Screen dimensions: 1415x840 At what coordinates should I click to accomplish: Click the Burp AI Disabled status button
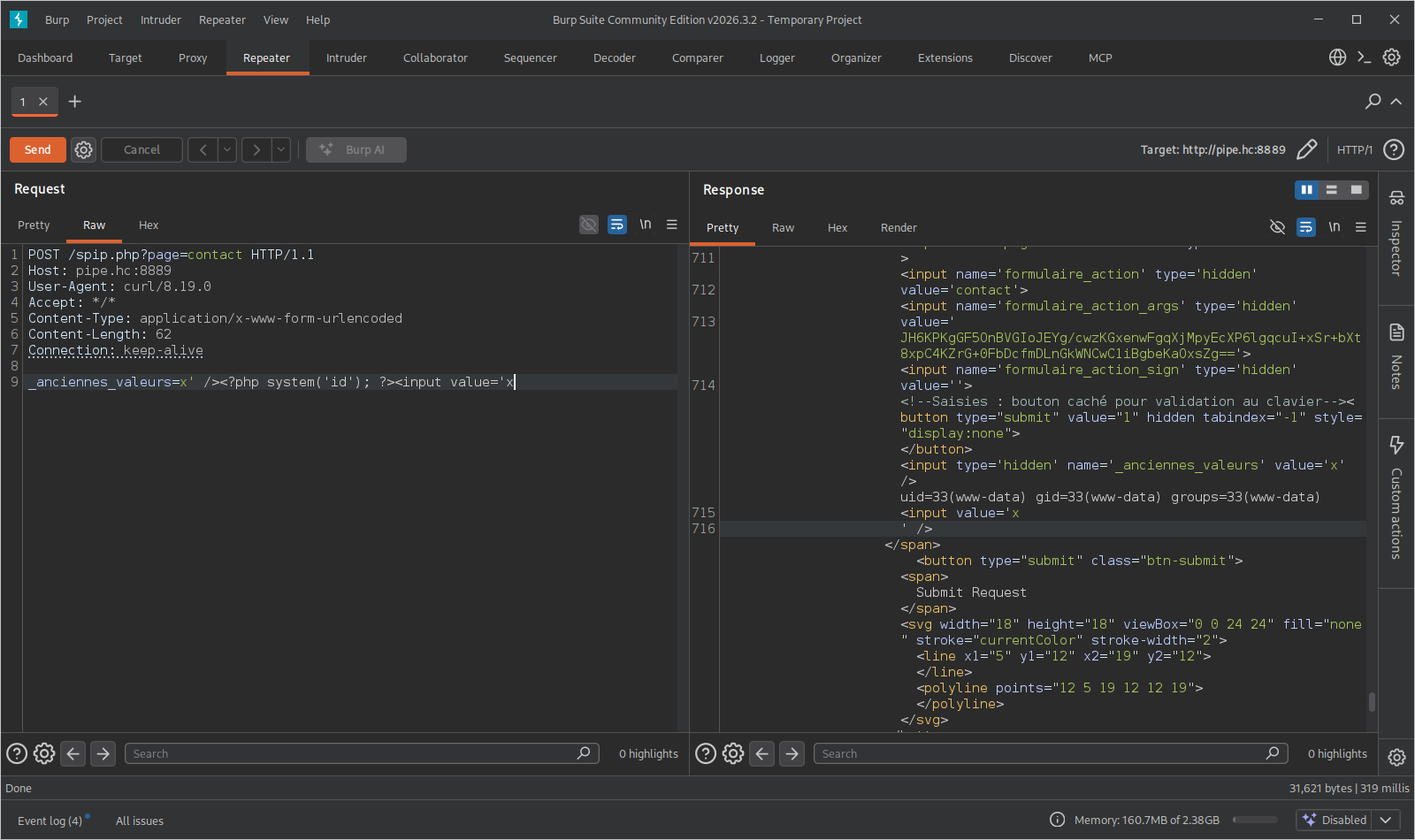click(x=1335, y=820)
